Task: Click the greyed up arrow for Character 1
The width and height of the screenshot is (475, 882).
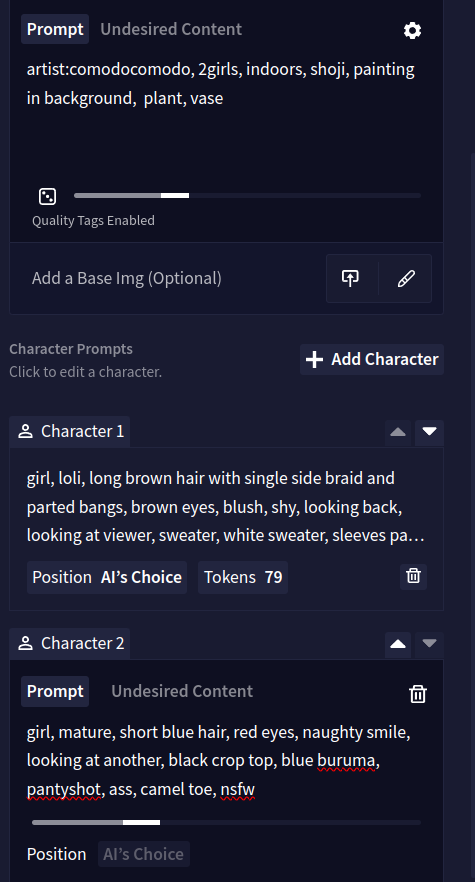Action: click(x=398, y=432)
